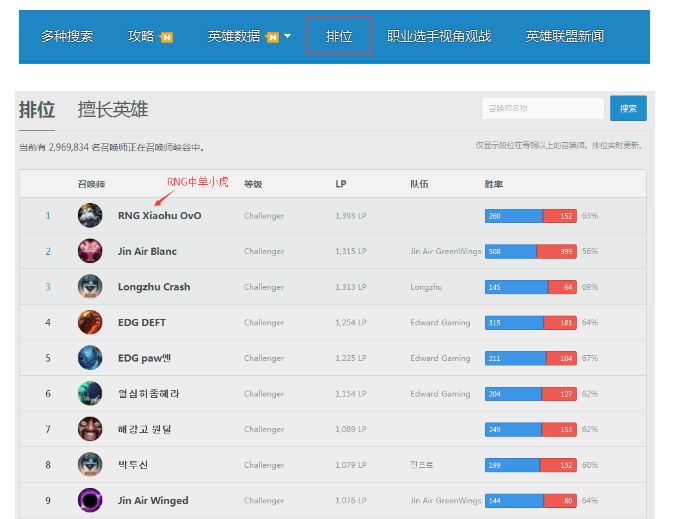Click the blue 搜索 button
The height and width of the screenshot is (519, 673).
(x=628, y=108)
